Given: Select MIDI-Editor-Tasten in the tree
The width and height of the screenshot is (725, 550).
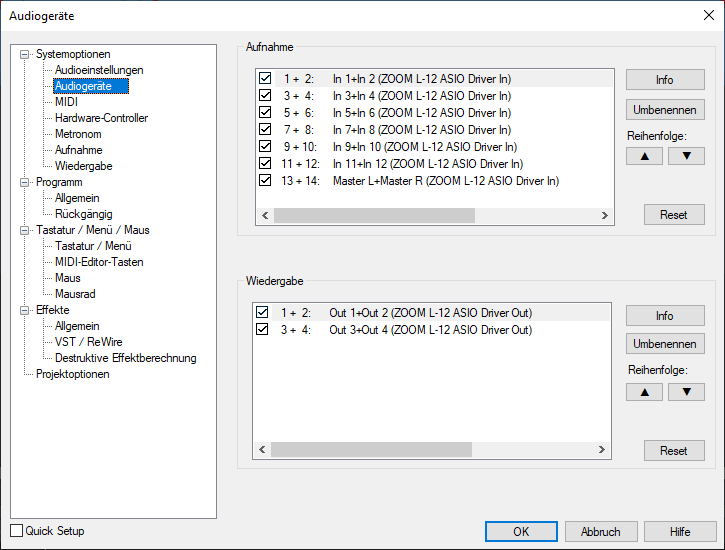Looking at the screenshot, I should click(x=99, y=262).
